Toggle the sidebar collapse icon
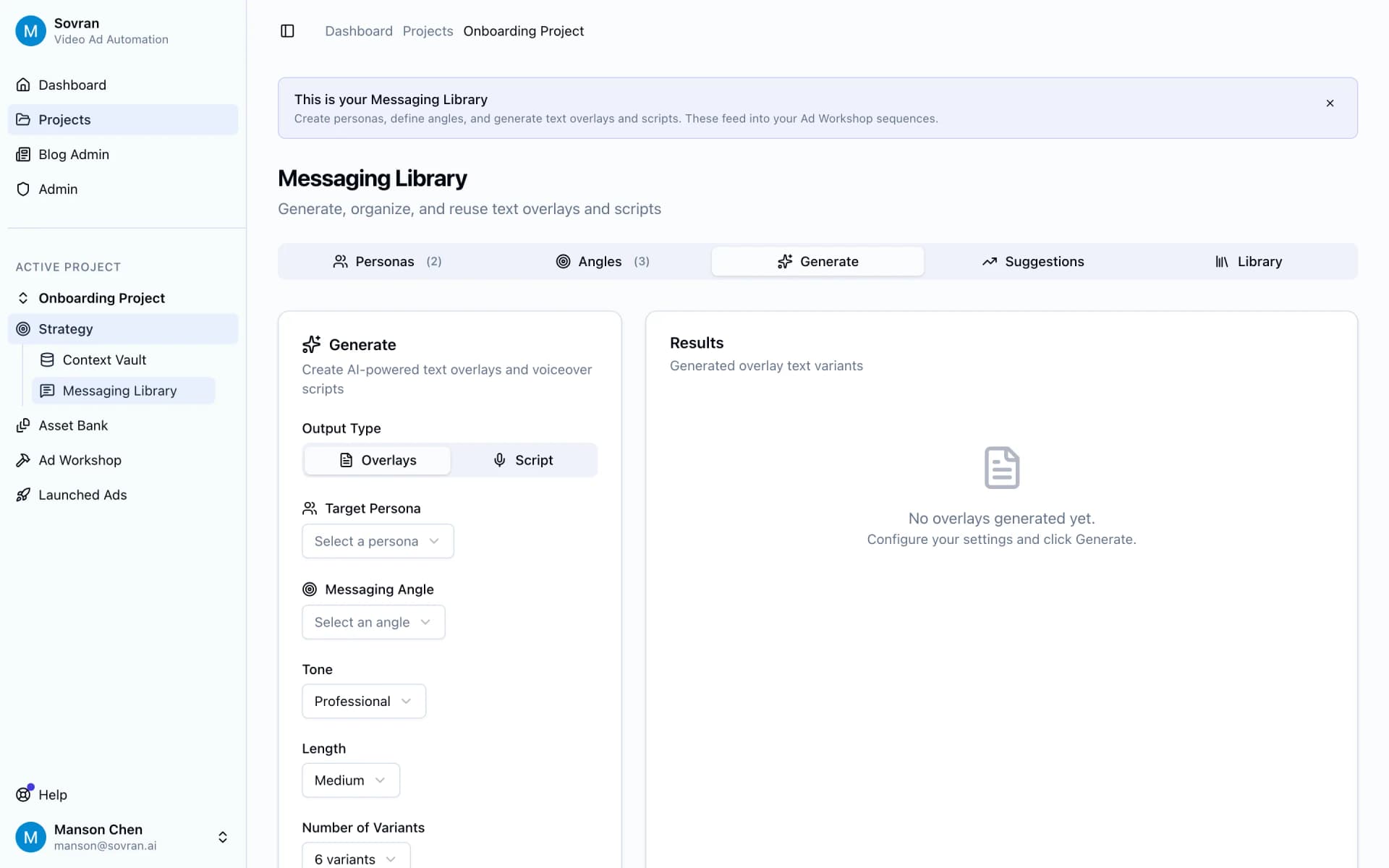 tap(287, 31)
